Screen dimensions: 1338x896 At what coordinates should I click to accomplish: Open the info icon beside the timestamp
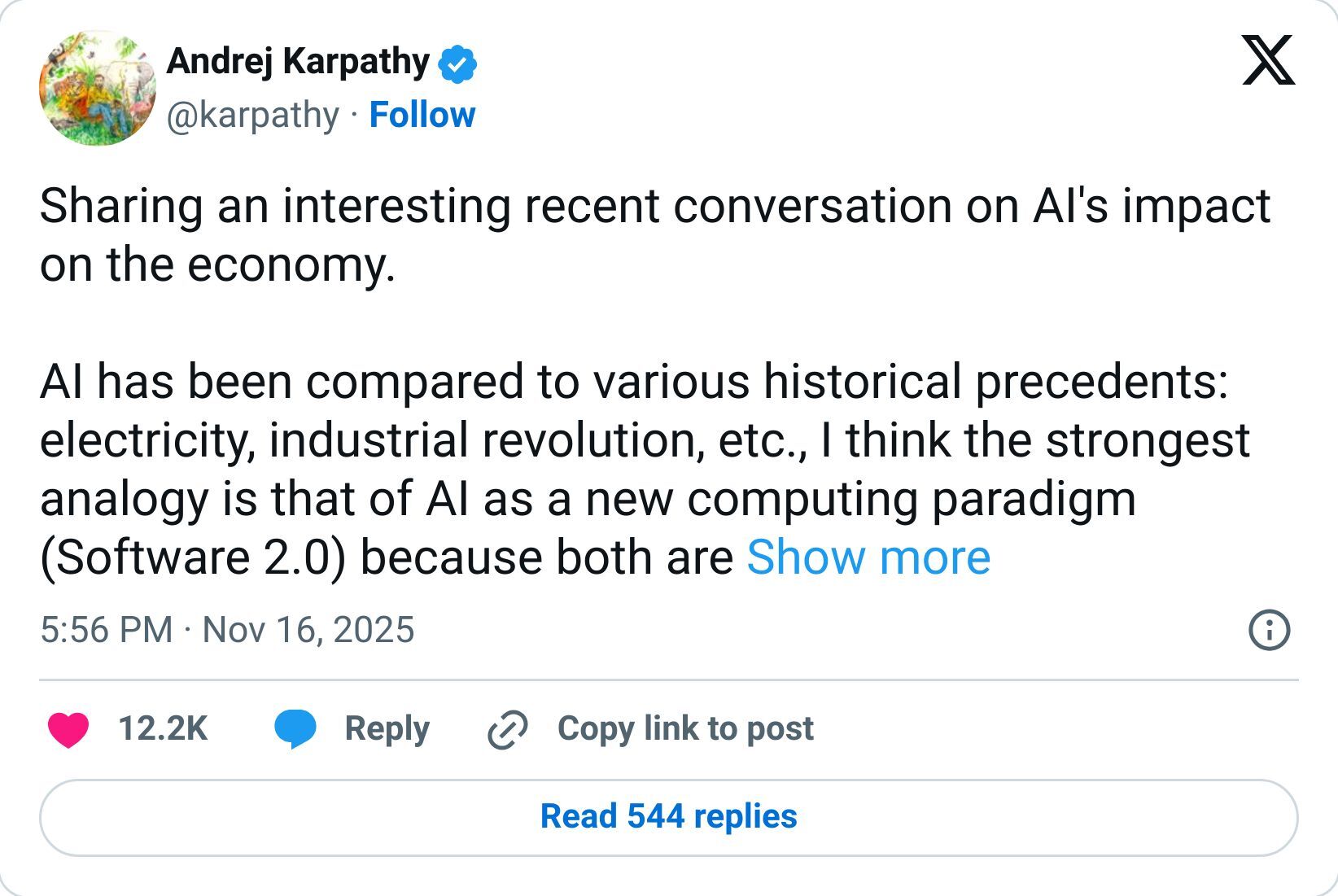[x=1269, y=630]
